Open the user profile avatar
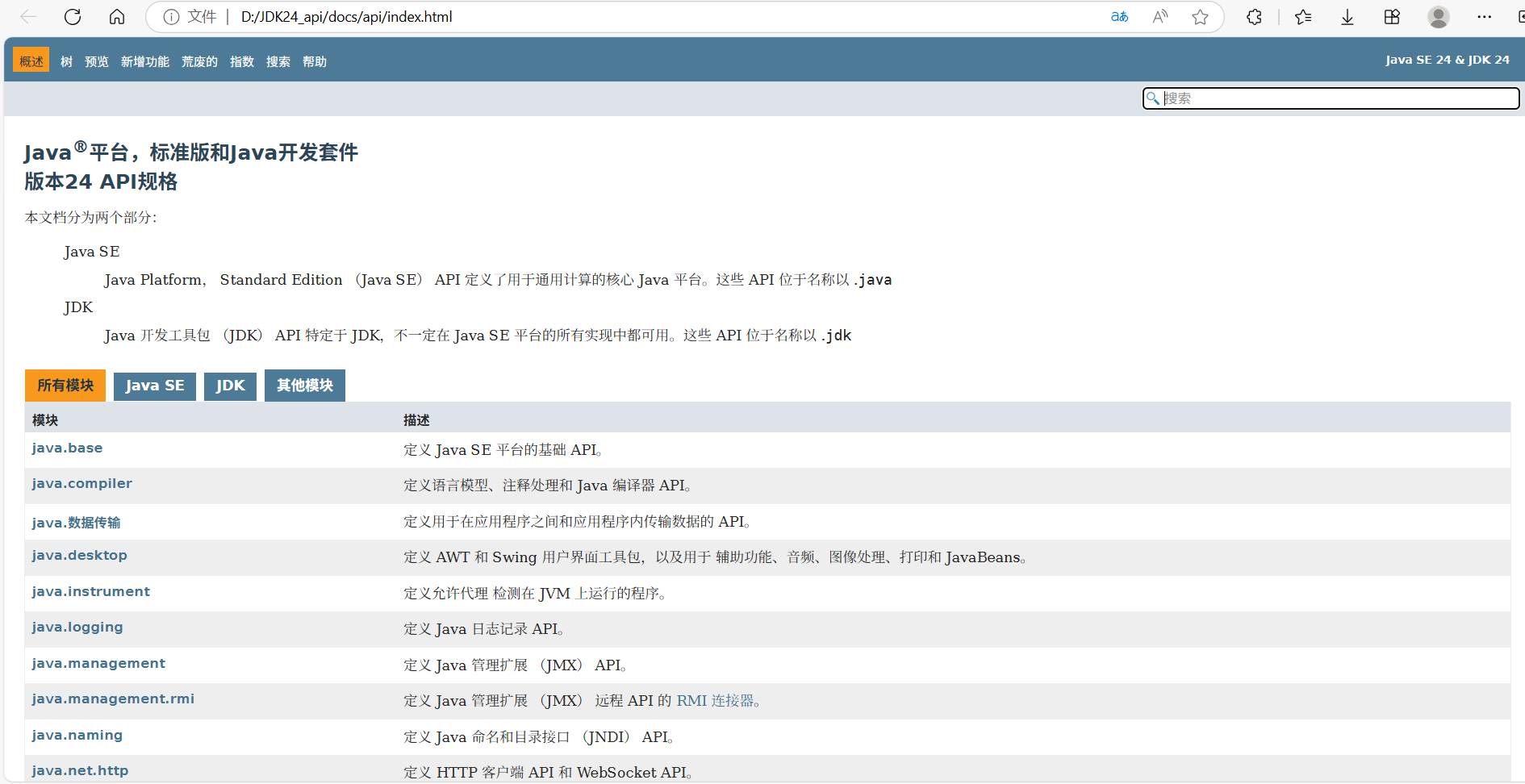Image resolution: width=1525 pixels, height=784 pixels. 1438,17
